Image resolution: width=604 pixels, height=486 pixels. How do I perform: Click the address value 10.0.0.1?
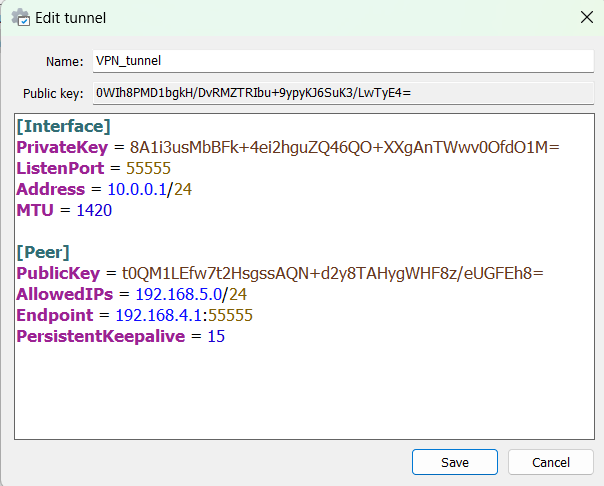(137, 189)
